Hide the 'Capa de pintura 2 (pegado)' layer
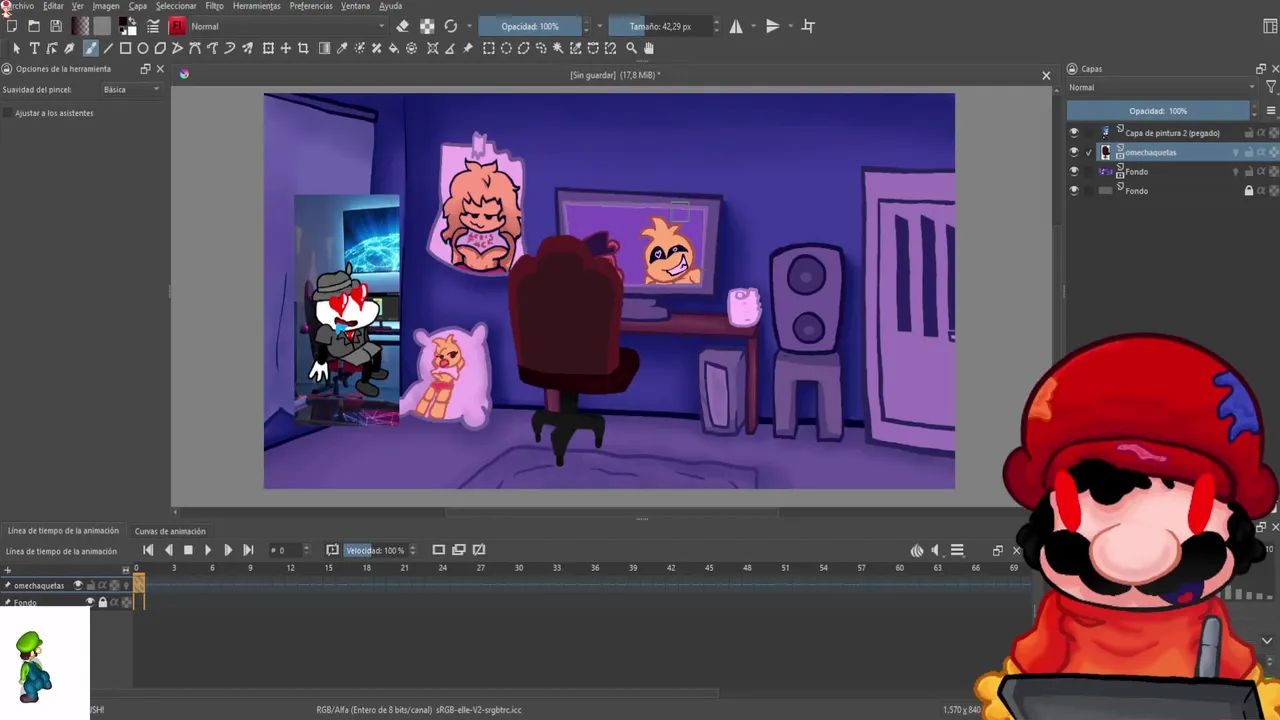This screenshot has width=1280, height=720. (1074, 132)
